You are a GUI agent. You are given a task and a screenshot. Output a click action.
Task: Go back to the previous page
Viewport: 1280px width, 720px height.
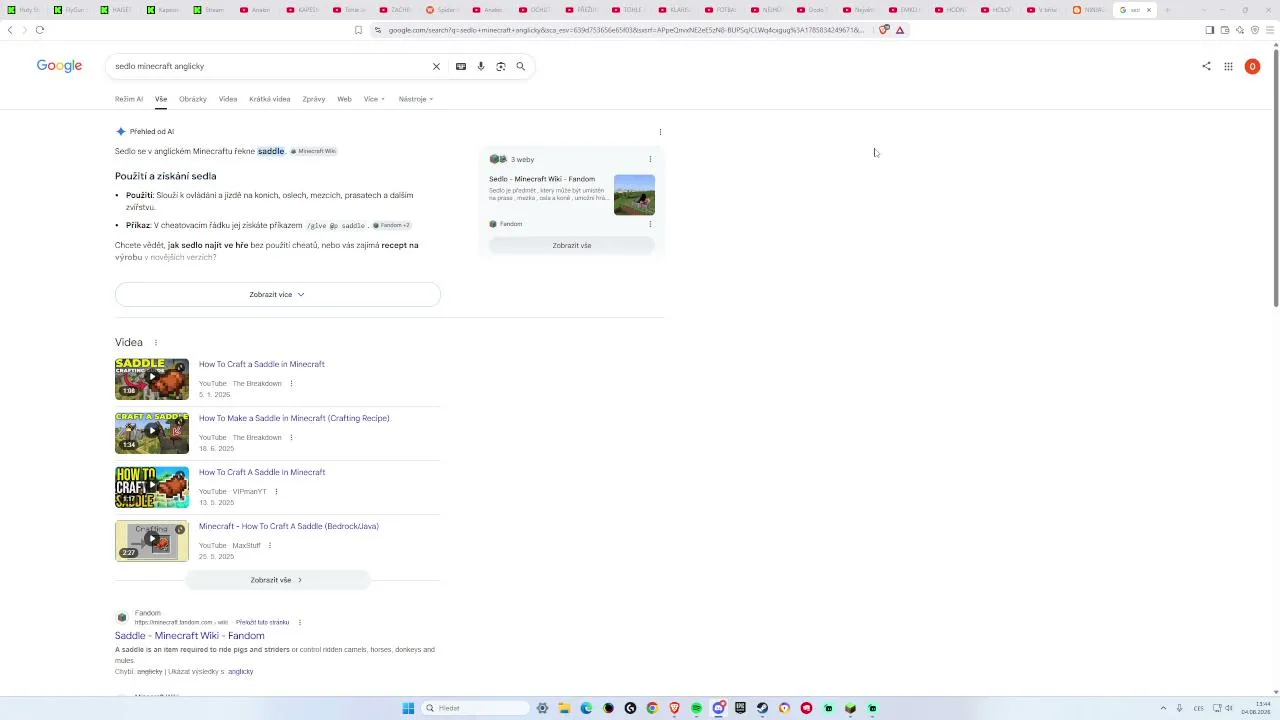click(10, 30)
